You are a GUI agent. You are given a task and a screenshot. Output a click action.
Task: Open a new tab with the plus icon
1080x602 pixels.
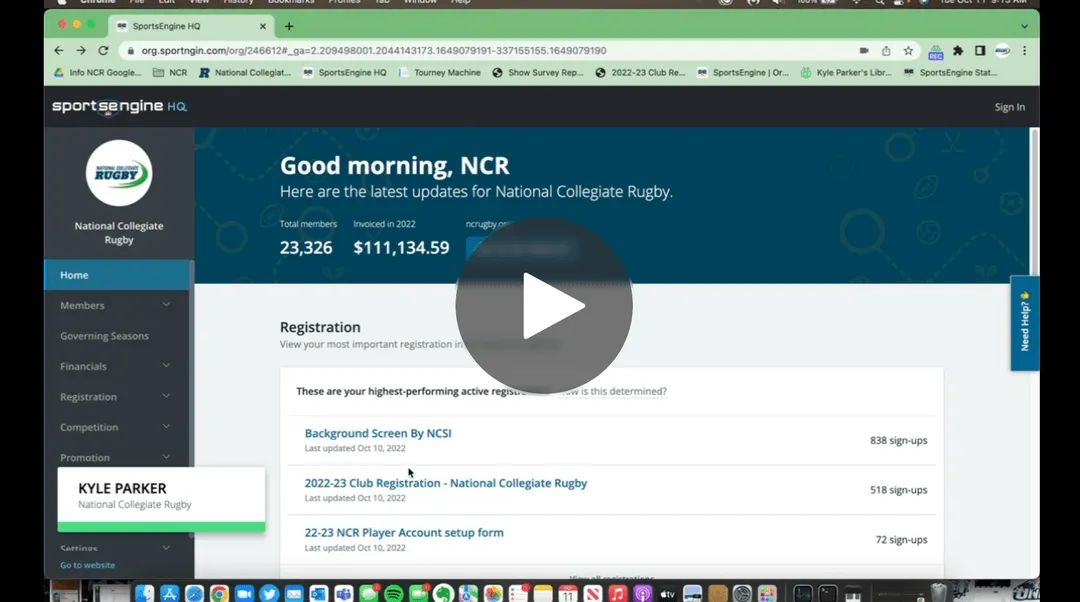pyautogui.click(x=289, y=26)
